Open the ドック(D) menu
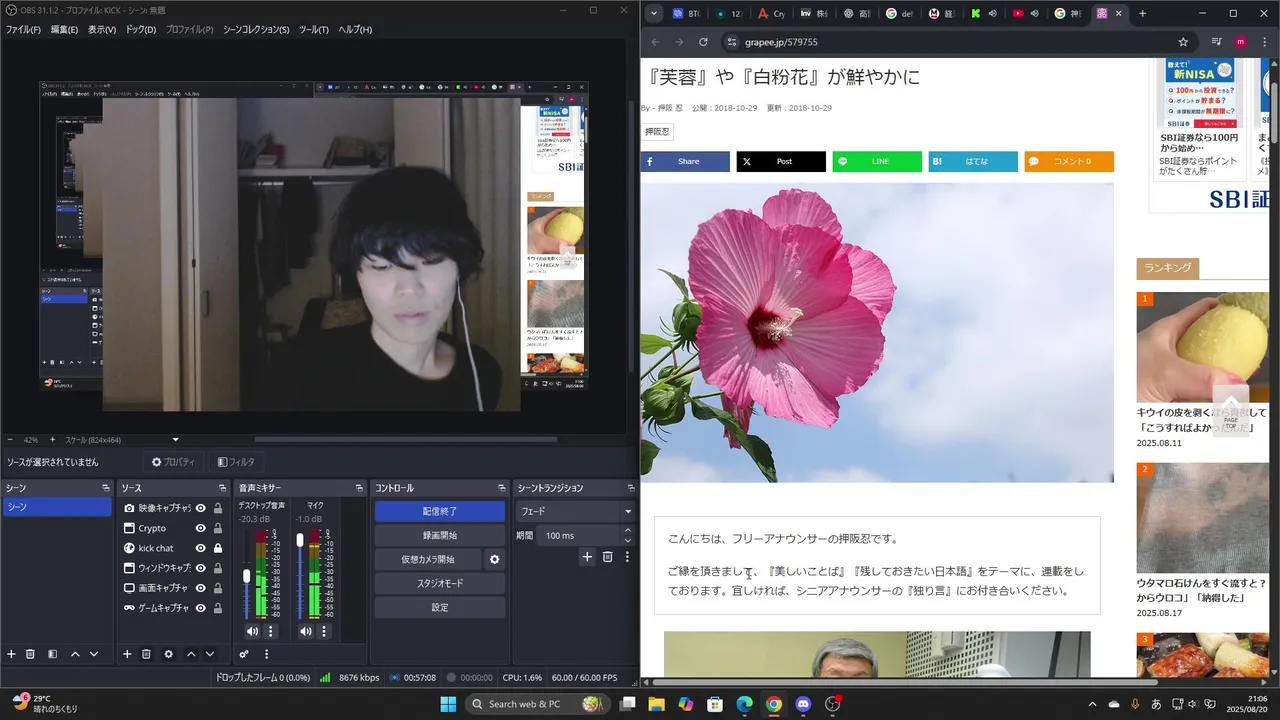This screenshot has height=720, width=1280. 141,30
